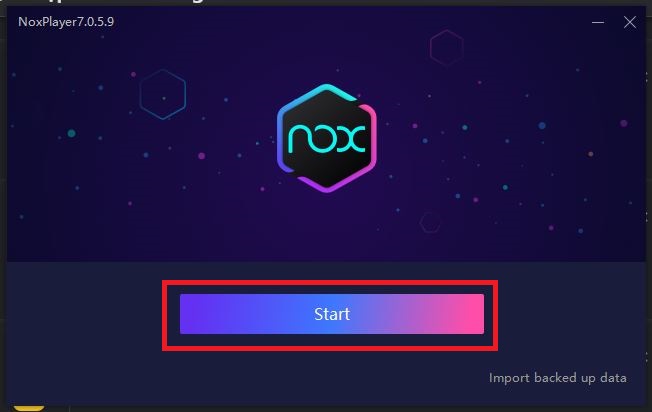This screenshot has height=412, width=652.
Task: Open Import backed up data
Action: 557,378
